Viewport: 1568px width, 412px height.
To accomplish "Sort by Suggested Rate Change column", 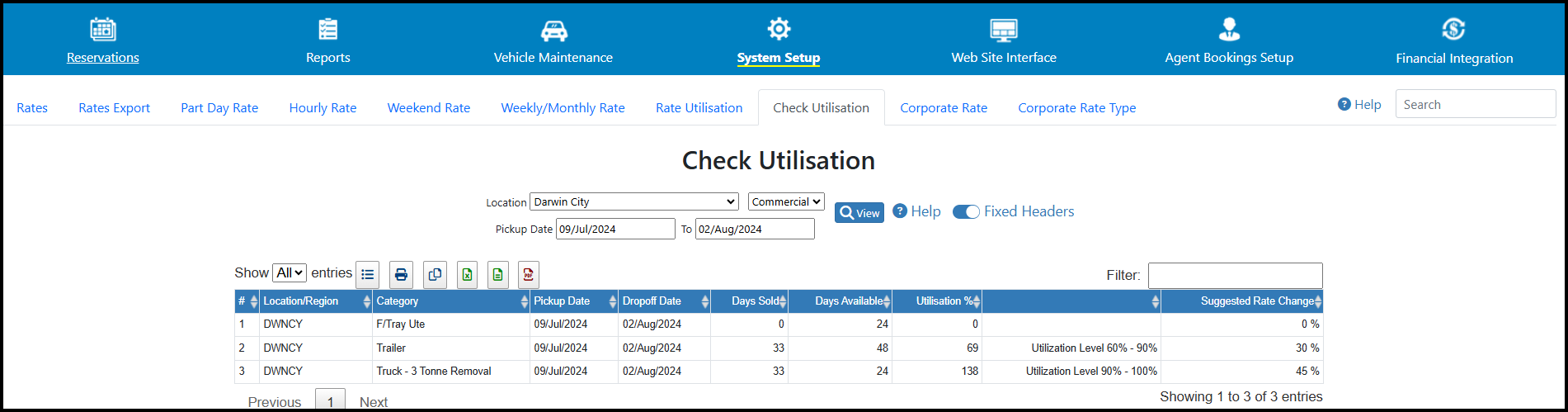I will click(x=1242, y=301).
